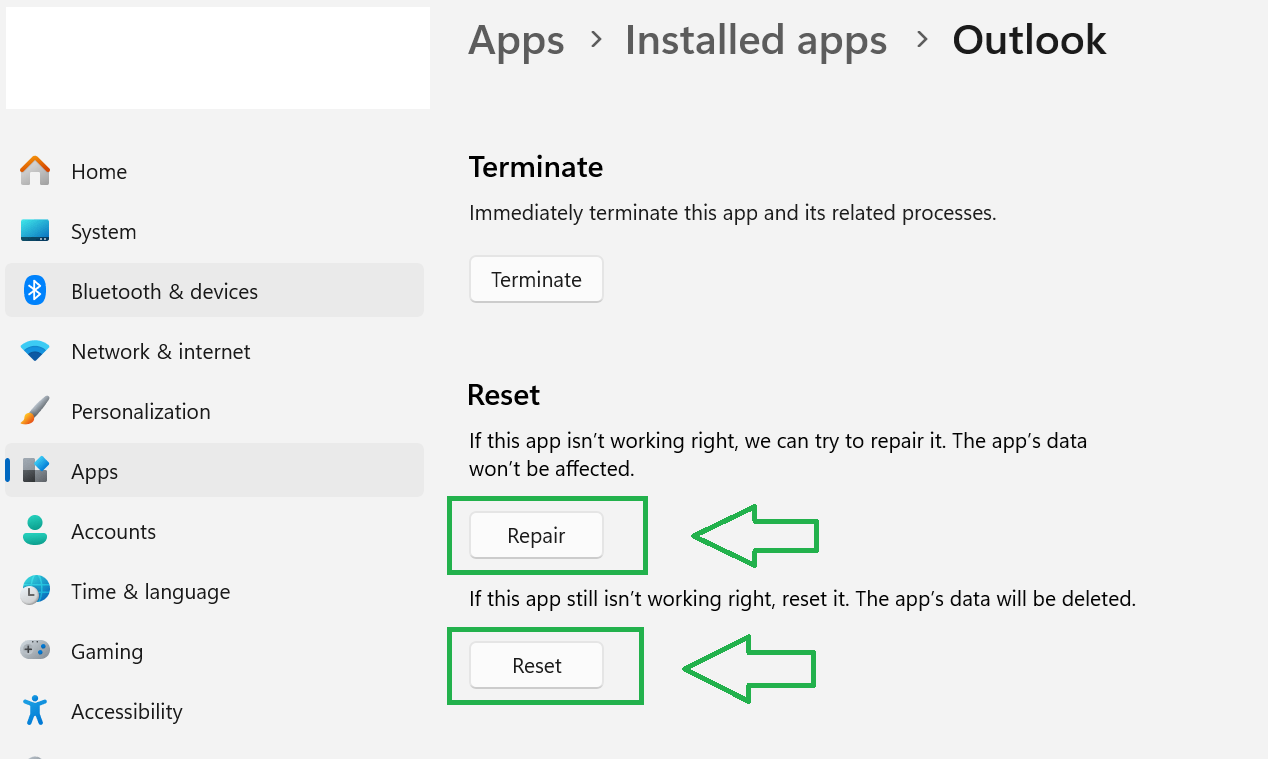Click the Apps grid icon
This screenshot has height=759, width=1268.
point(35,470)
